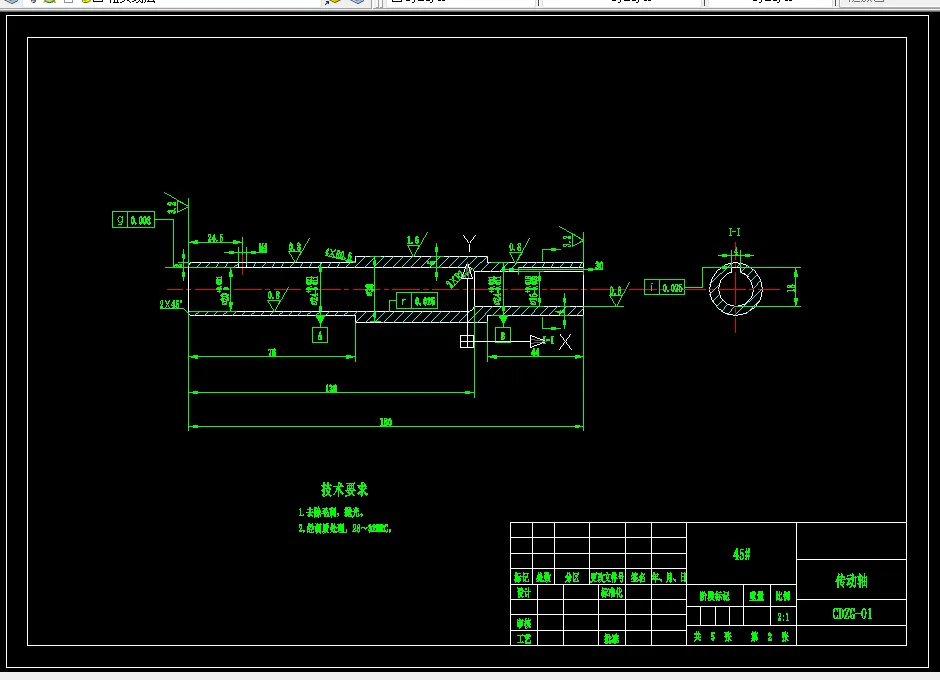Select technical requirement line numbered 2
Image resolution: width=940 pixels, height=680 pixels.
click(x=345, y=529)
